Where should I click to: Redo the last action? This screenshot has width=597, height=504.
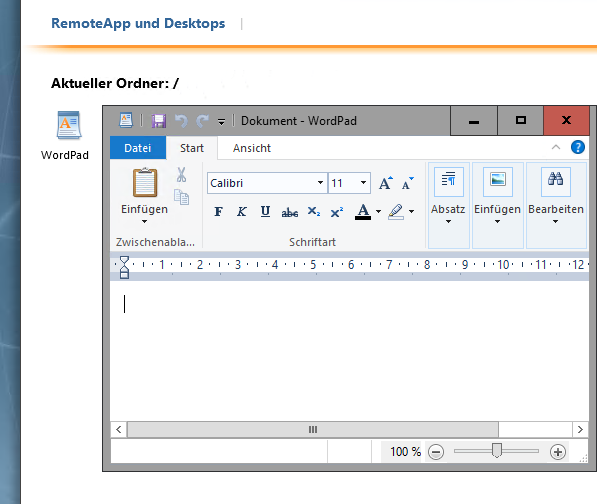pyautogui.click(x=202, y=121)
